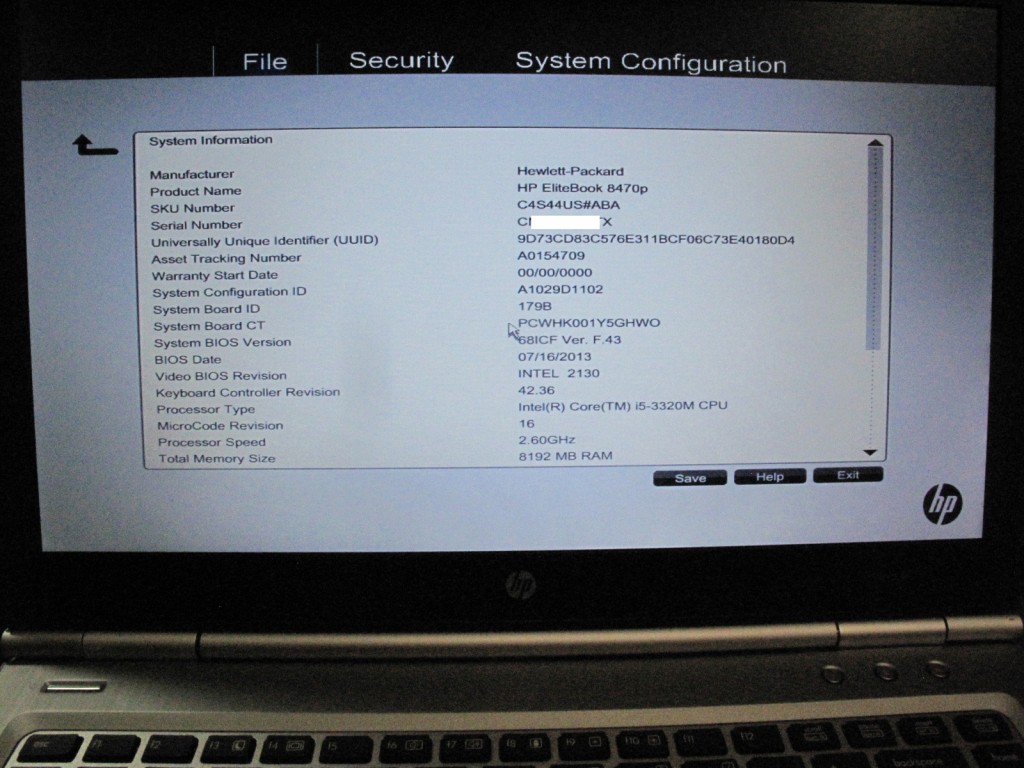Click the C4S44US#ABA value

pyautogui.click(x=568, y=205)
